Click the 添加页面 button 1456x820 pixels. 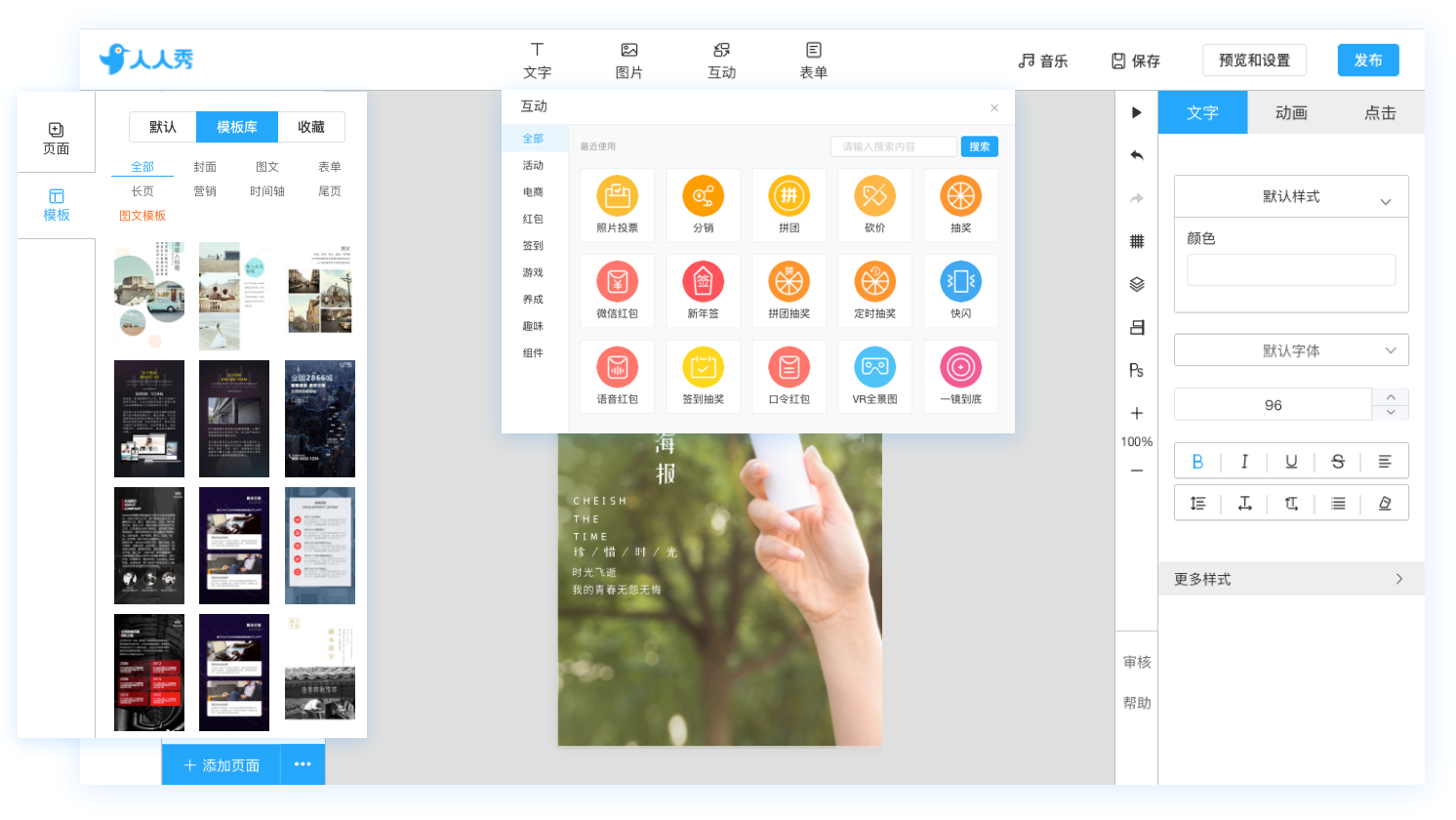click(222, 765)
